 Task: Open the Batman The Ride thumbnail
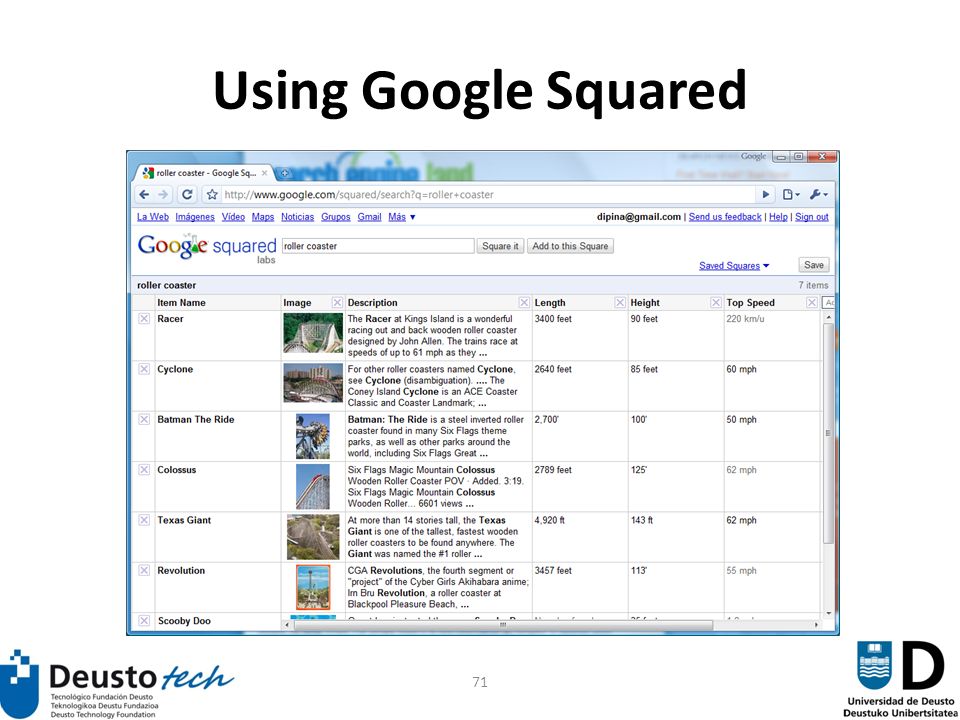[x=313, y=437]
